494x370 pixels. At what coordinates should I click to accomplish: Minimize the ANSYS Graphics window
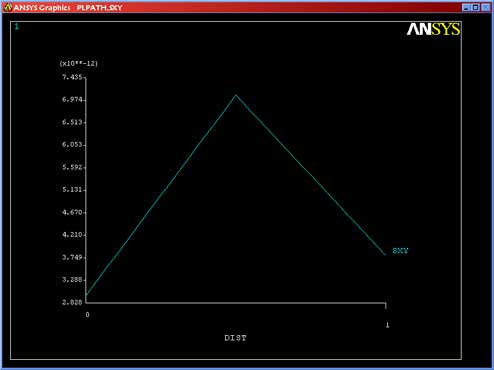(466, 7)
